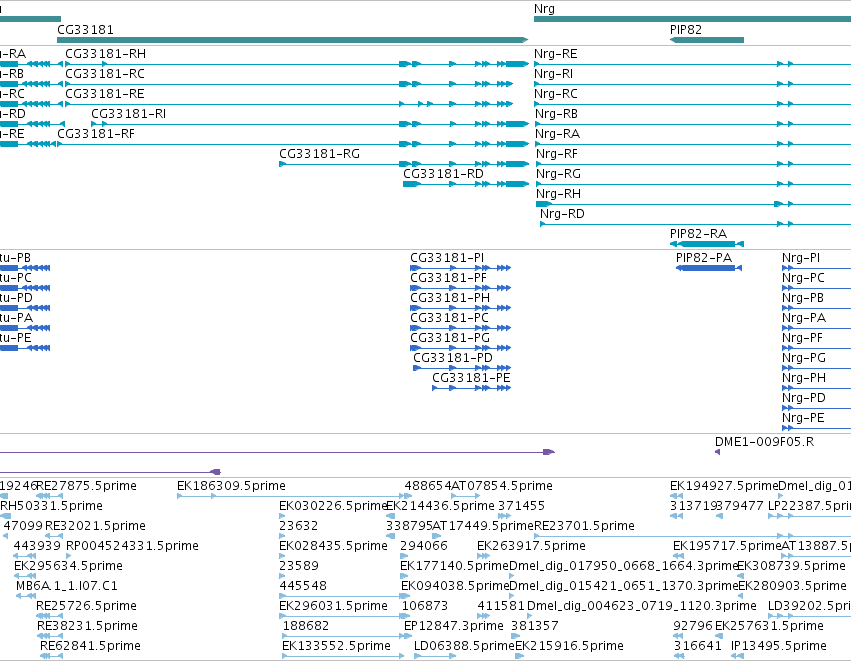Select EST label EK263917.5prime
The image size is (851, 661).
(531, 546)
